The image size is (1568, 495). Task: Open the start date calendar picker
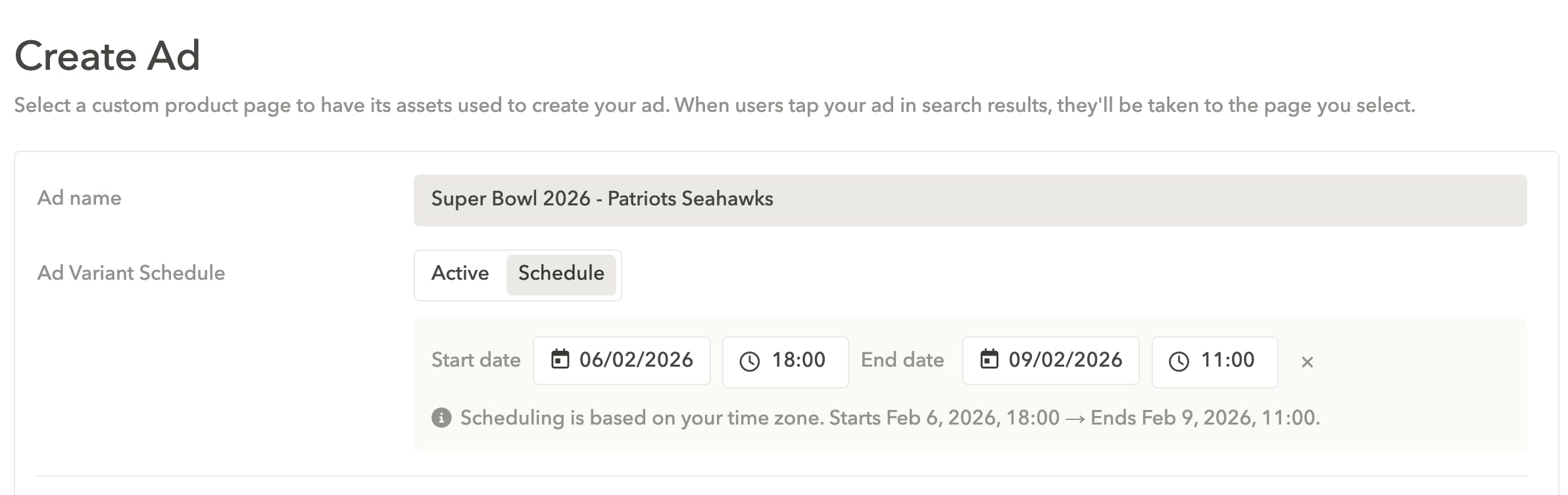621,361
